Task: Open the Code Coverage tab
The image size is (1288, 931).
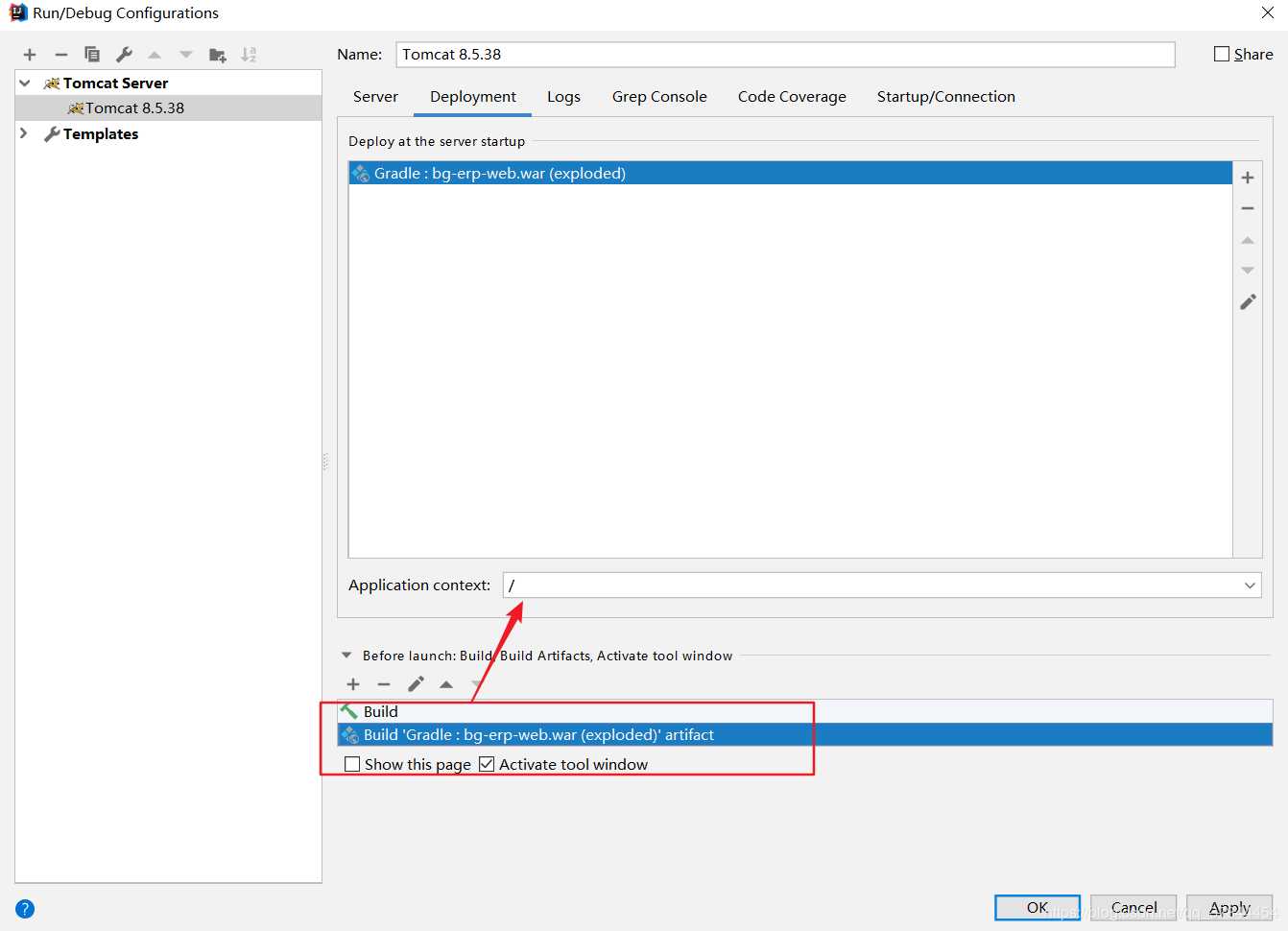Action: [x=792, y=97]
